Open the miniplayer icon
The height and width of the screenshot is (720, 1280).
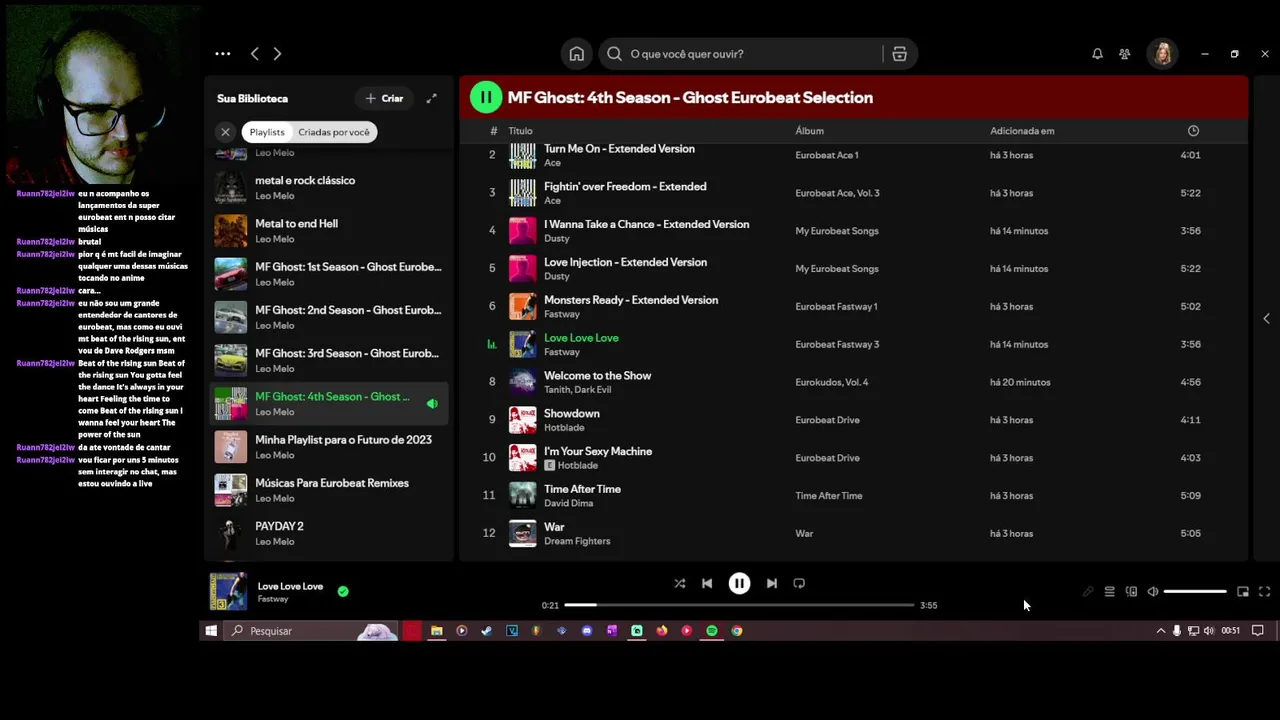tap(1243, 592)
